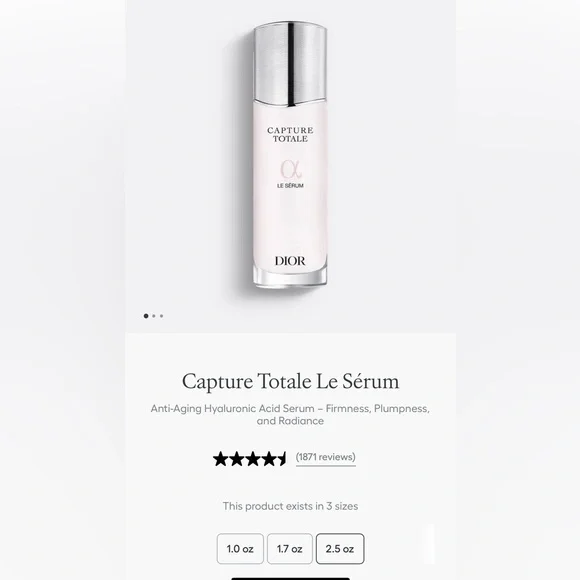The height and width of the screenshot is (580, 580).
Task: Jump to the third carousel dot
Action: point(162,316)
